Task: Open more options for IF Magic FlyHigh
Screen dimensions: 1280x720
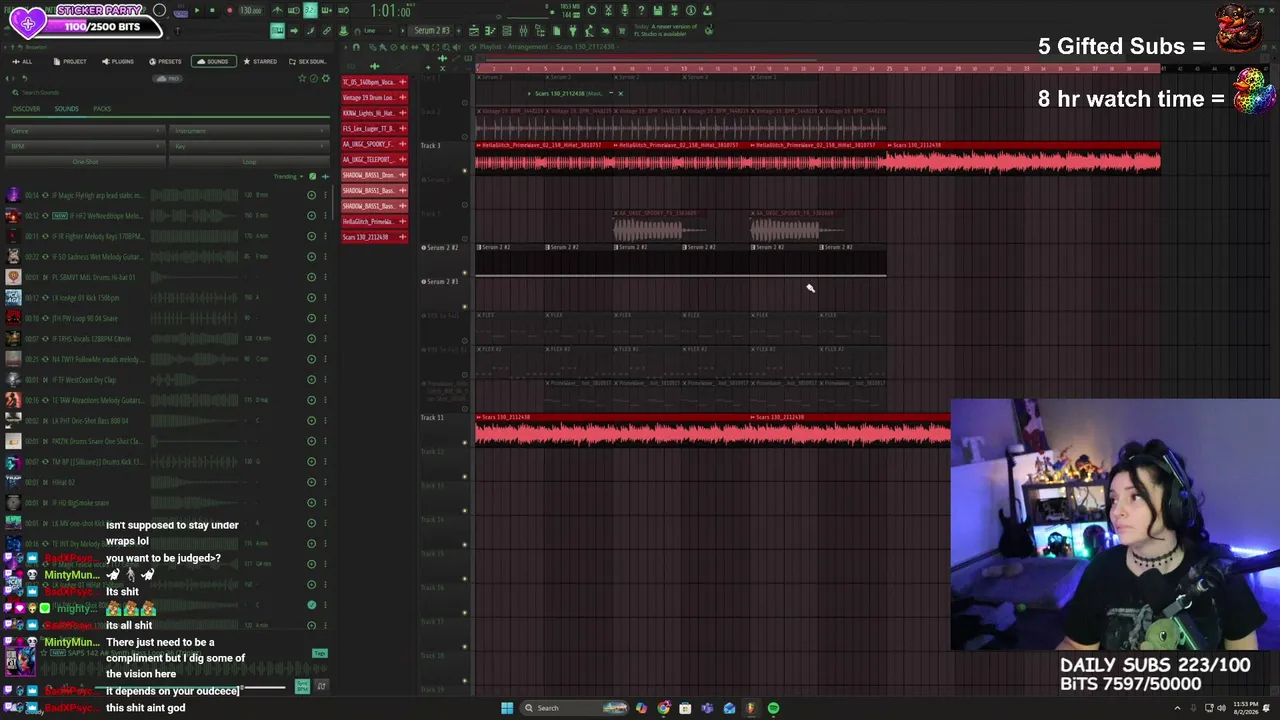Action: [325, 195]
